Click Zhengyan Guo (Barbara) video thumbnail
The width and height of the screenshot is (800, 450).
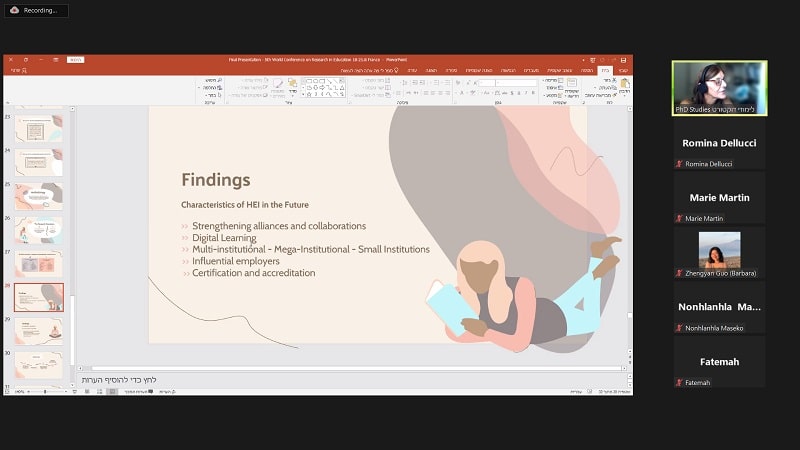719,250
